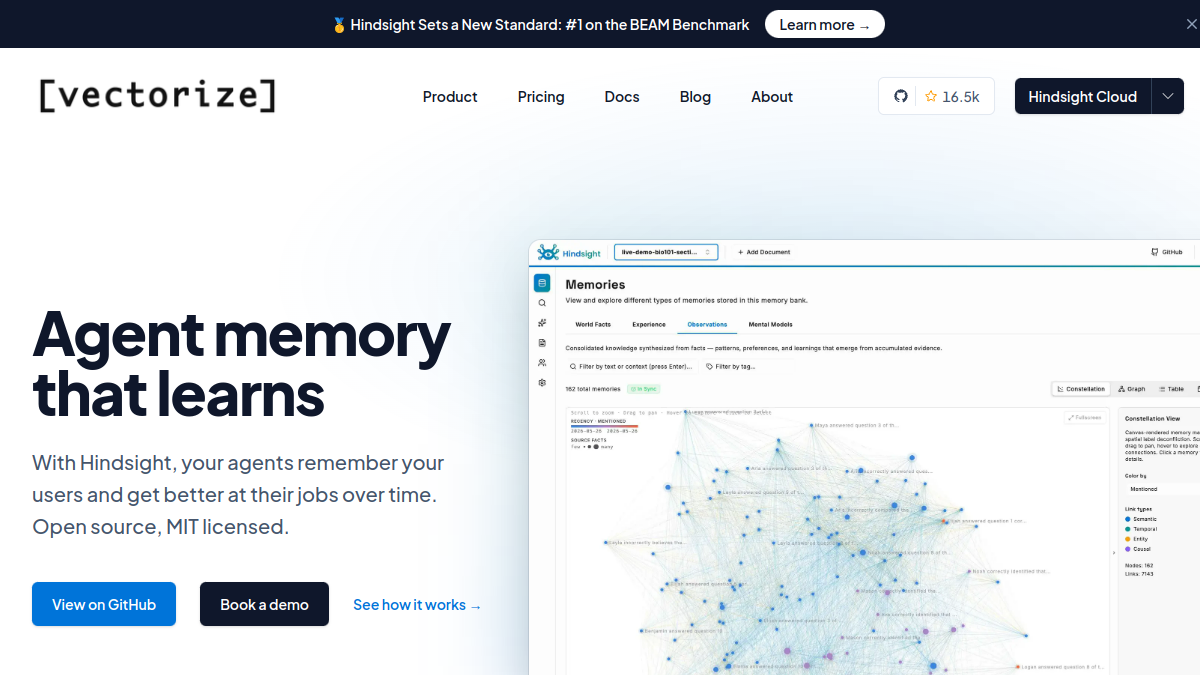
Task: Open the Memories database sidebar icon
Action: pos(542,283)
